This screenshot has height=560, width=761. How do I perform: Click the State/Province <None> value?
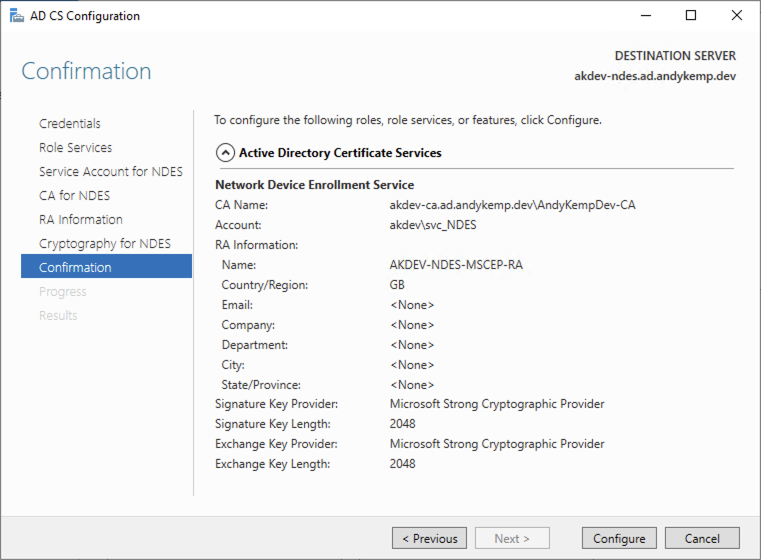[x=412, y=385]
